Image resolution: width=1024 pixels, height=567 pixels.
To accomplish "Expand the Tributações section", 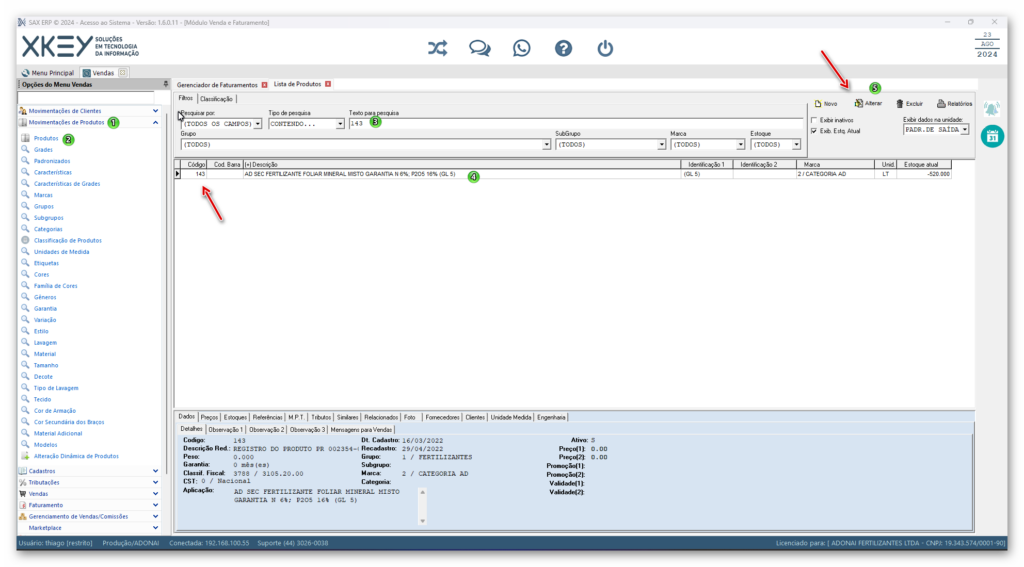I will point(155,482).
